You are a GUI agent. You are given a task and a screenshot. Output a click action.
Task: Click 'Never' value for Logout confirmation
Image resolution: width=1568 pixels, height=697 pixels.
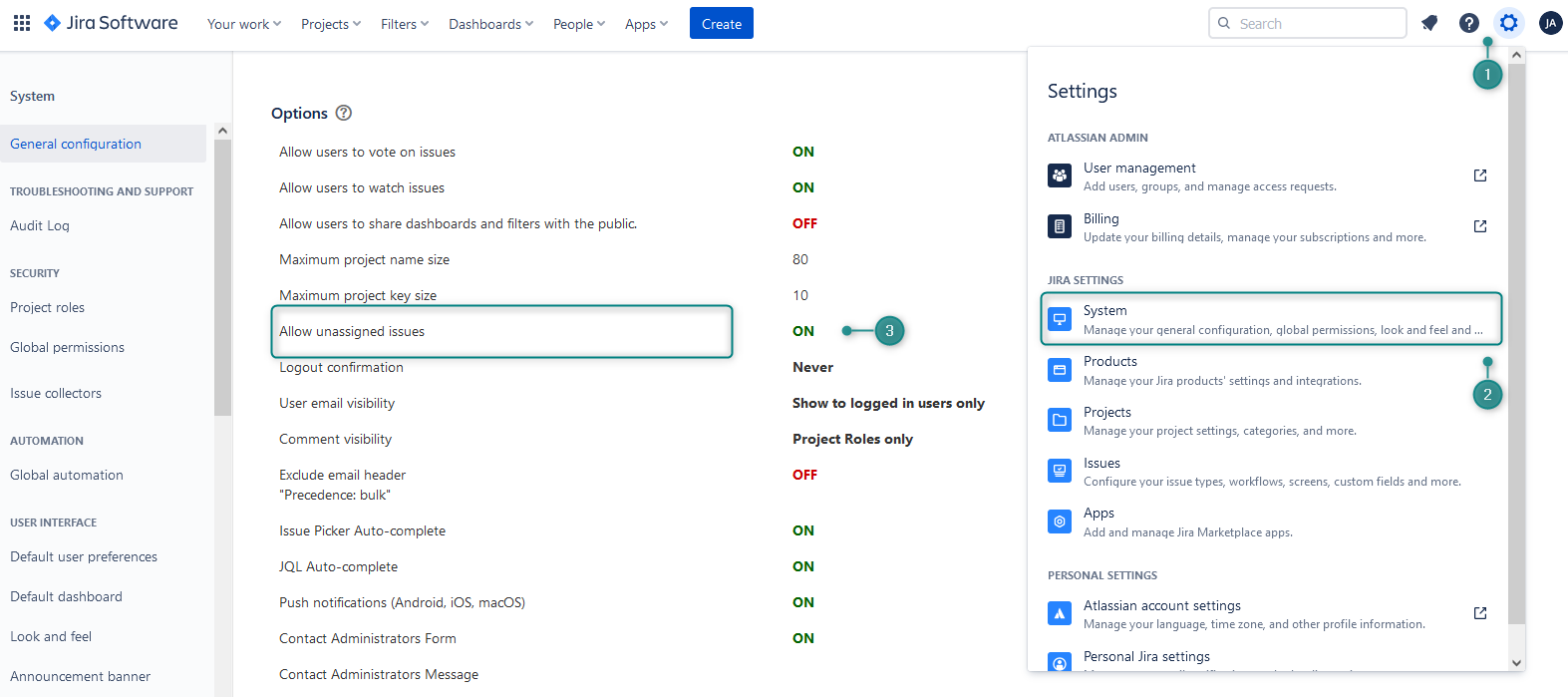(812, 367)
